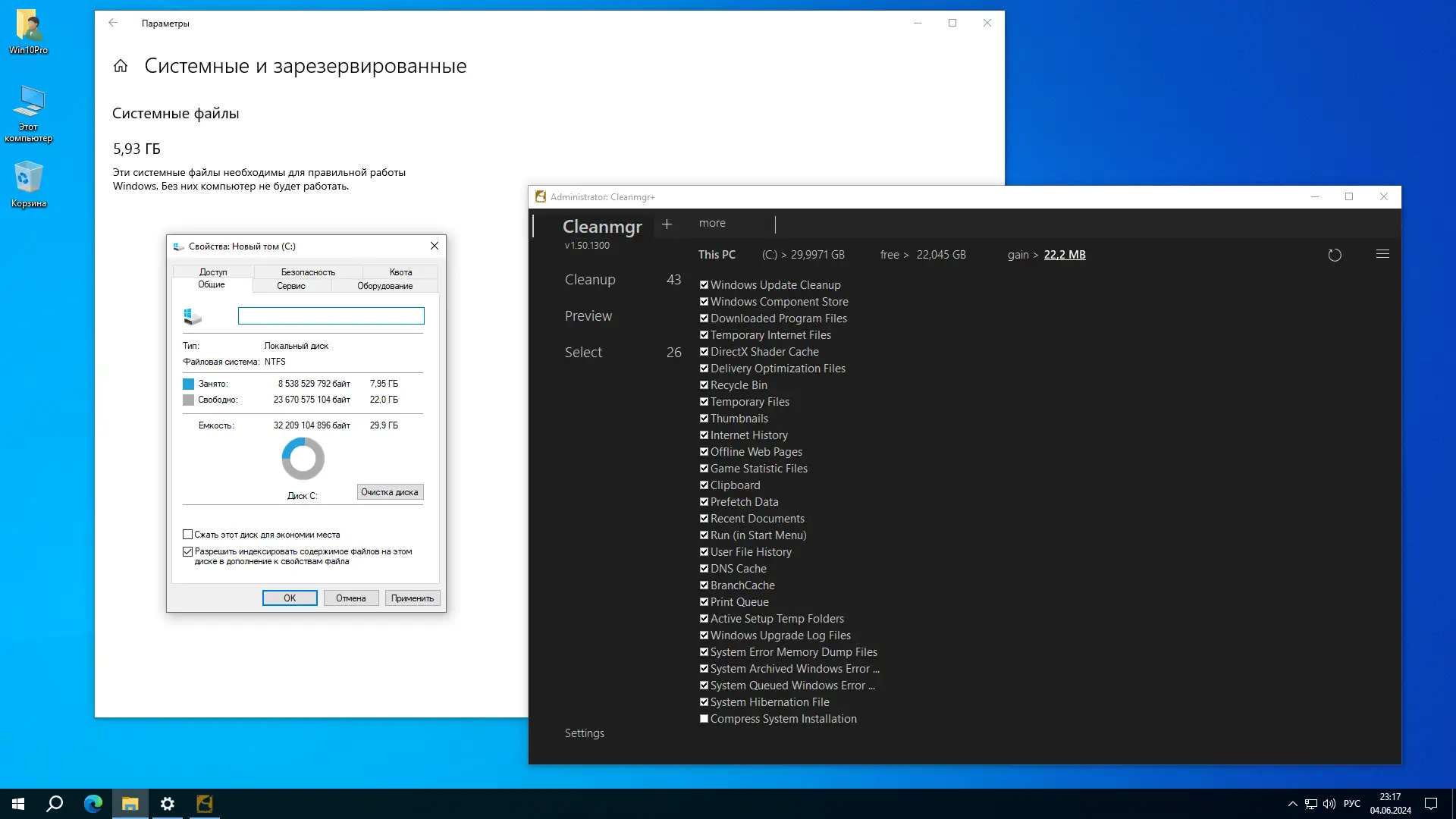Screen dimensions: 1456x819
Task: Click the 22,2 MB gain link
Action: [1064, 255]
